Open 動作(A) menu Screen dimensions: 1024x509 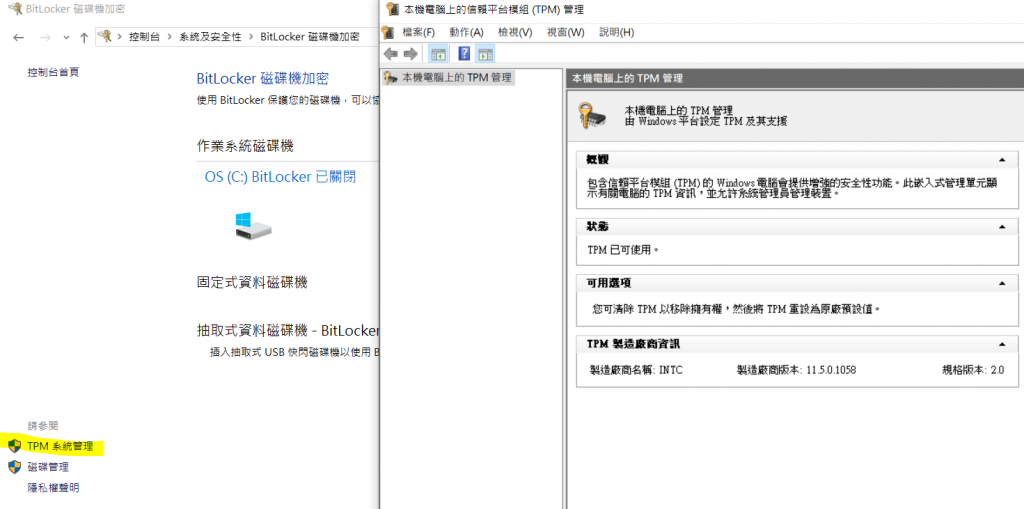click(x=466, y=32)
